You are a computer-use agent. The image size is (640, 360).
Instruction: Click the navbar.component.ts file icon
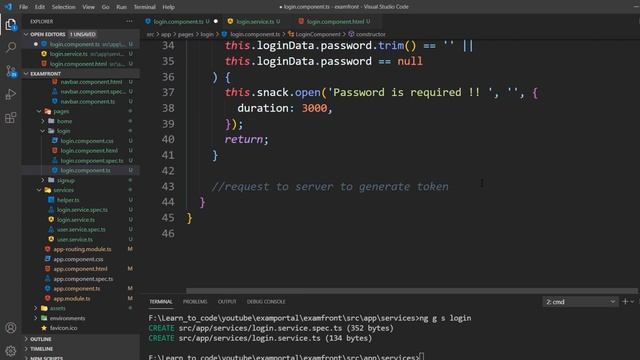point(55,101)
